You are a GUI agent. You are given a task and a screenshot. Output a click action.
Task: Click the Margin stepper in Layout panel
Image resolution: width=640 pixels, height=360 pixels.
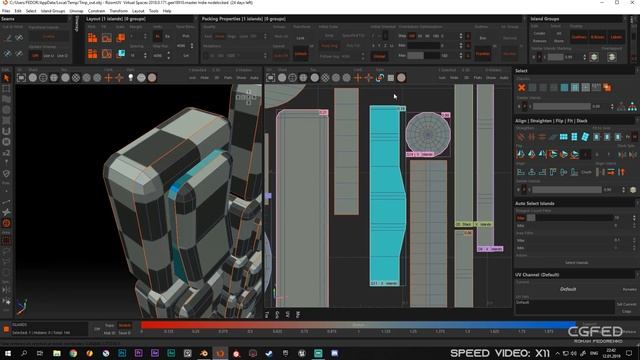pos(145,36)
